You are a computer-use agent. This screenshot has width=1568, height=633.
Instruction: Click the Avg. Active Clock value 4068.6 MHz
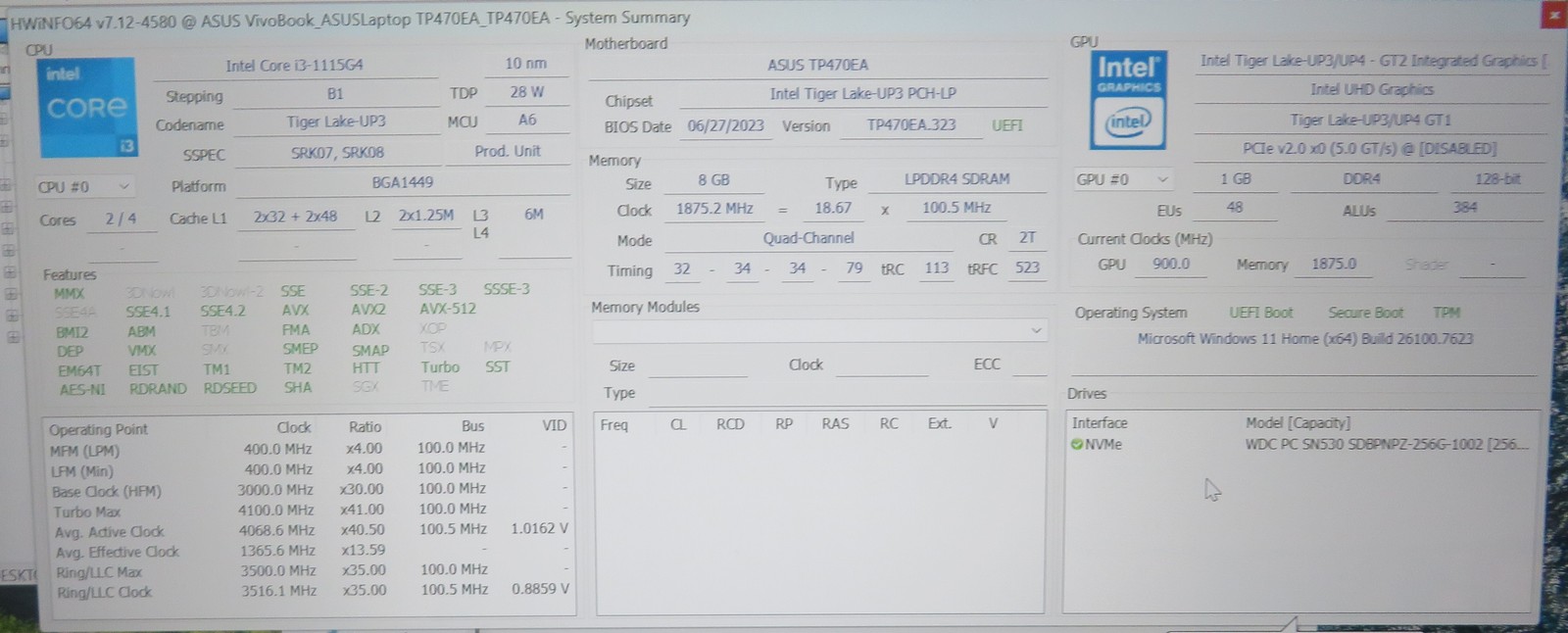276,531
